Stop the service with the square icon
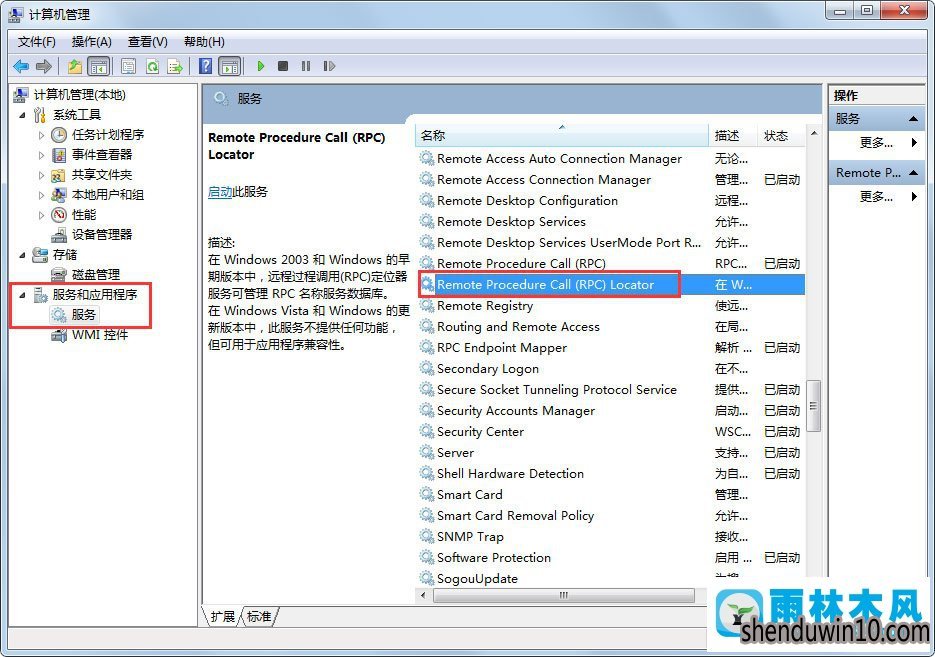Viewport: 935px width, 657px height. coord(283,66)
